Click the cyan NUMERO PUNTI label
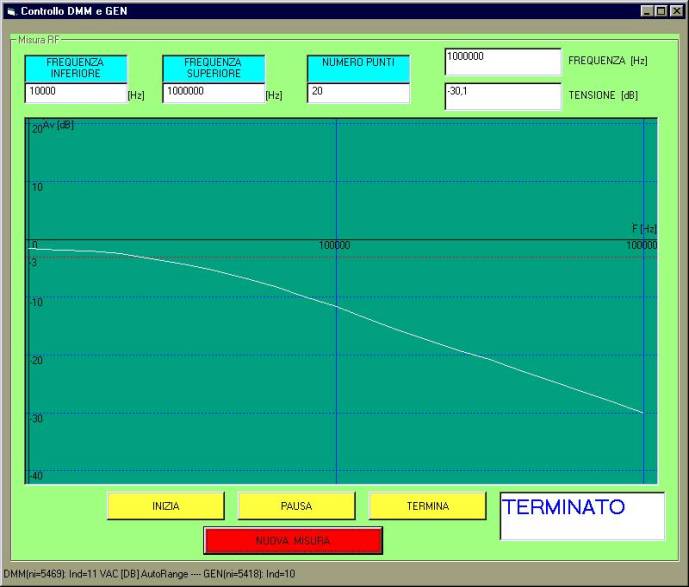 click(358, 63)
